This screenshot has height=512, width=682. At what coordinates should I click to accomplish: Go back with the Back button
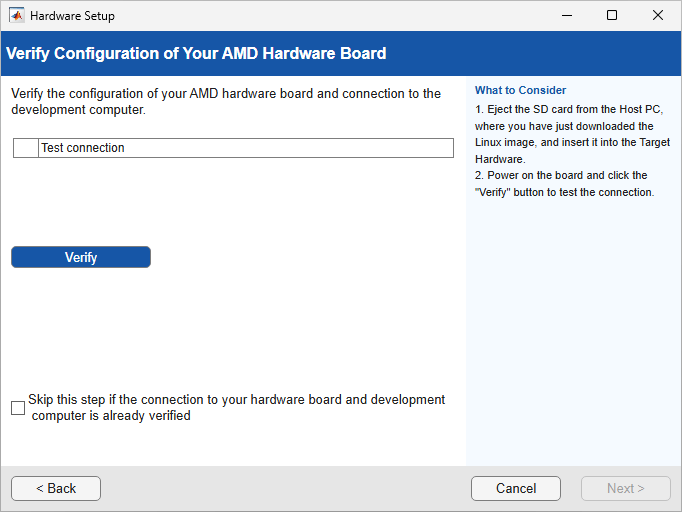56,488
